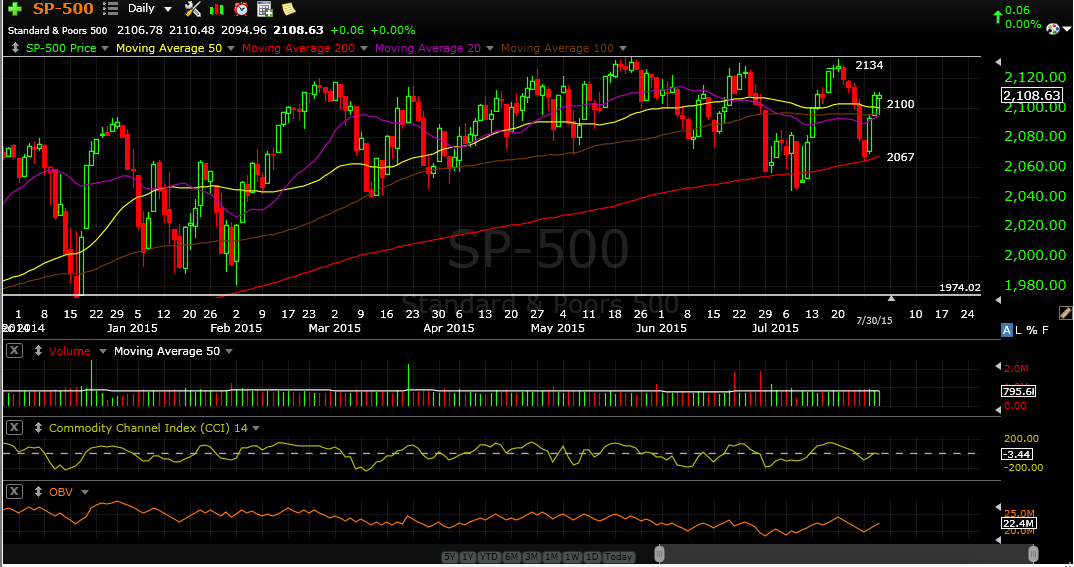Expand the Volume dropdown arrow

(x=103, y=351)
